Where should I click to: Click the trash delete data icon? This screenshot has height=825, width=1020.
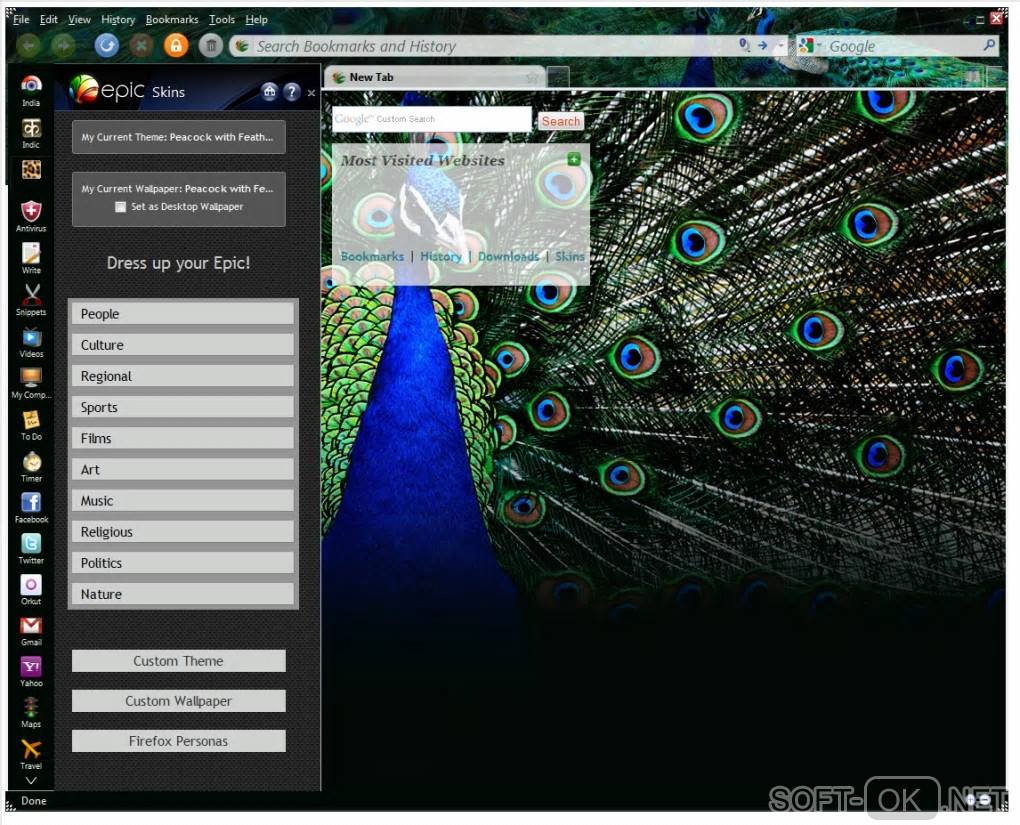tap(211, 46)
